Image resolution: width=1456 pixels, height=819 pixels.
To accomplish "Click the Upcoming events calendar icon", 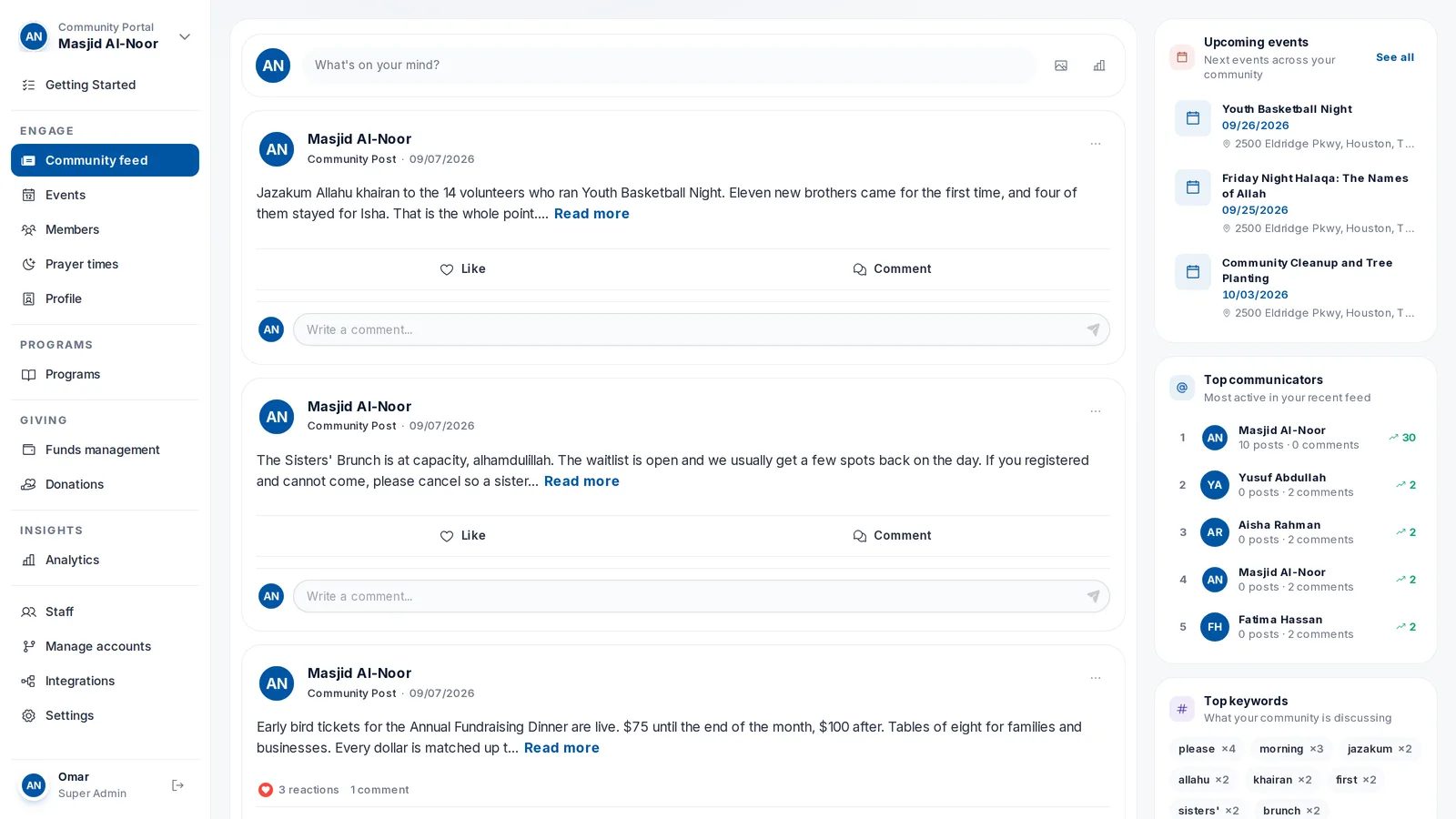I will pos(1182,57).
